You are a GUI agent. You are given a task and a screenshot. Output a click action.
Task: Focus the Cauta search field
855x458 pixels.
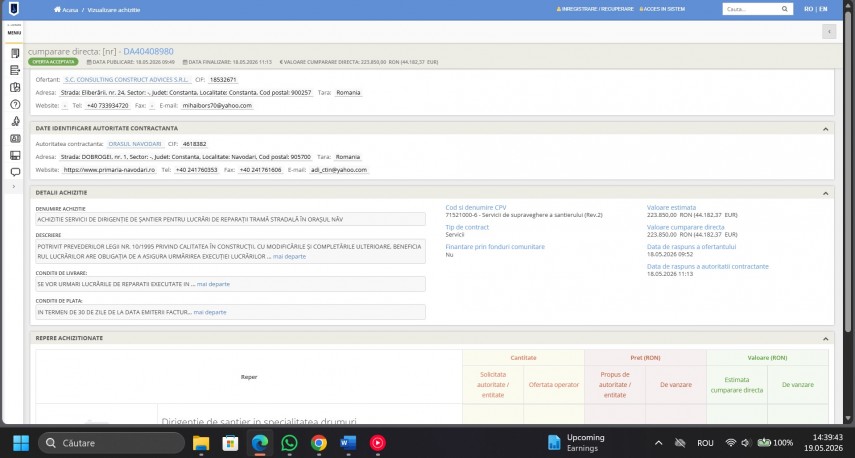tap(752, 9)
